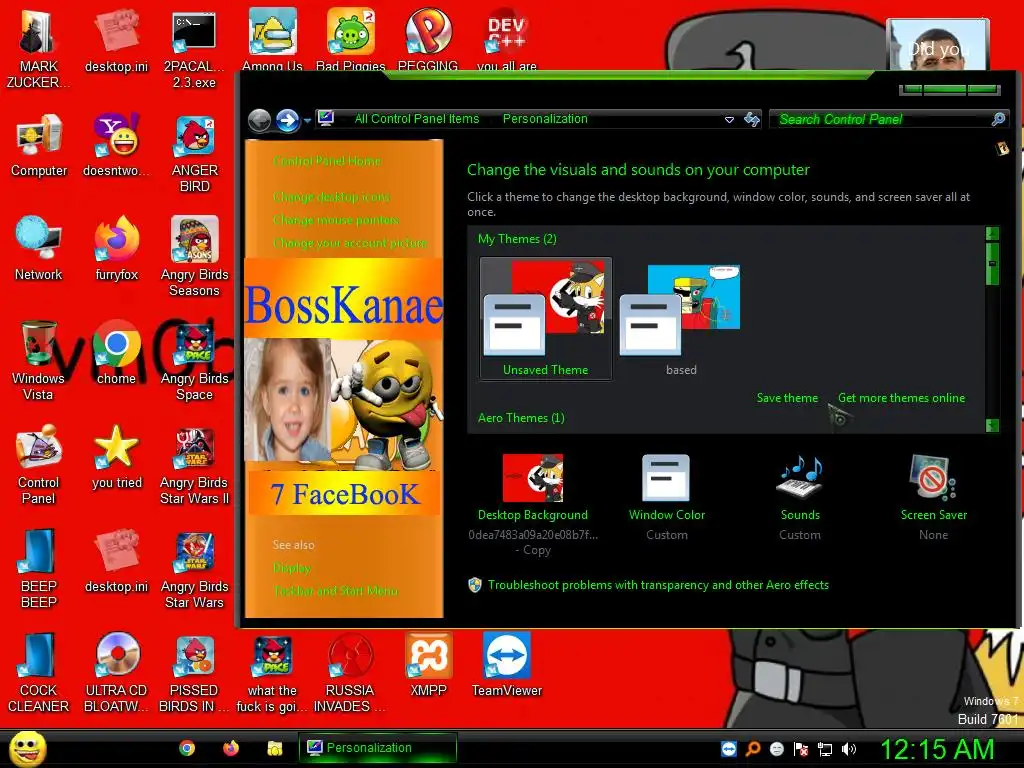Open the MARK ZUCKER desktop icon
The height and width of the screenshot is (768, 1024).
[x=38, y=49]
